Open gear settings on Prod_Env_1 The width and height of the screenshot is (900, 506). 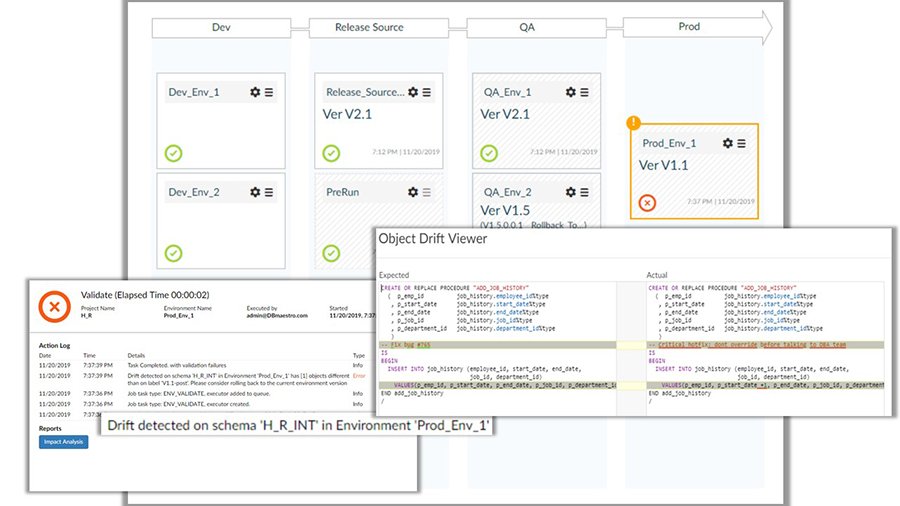click(x=728, y=144)
